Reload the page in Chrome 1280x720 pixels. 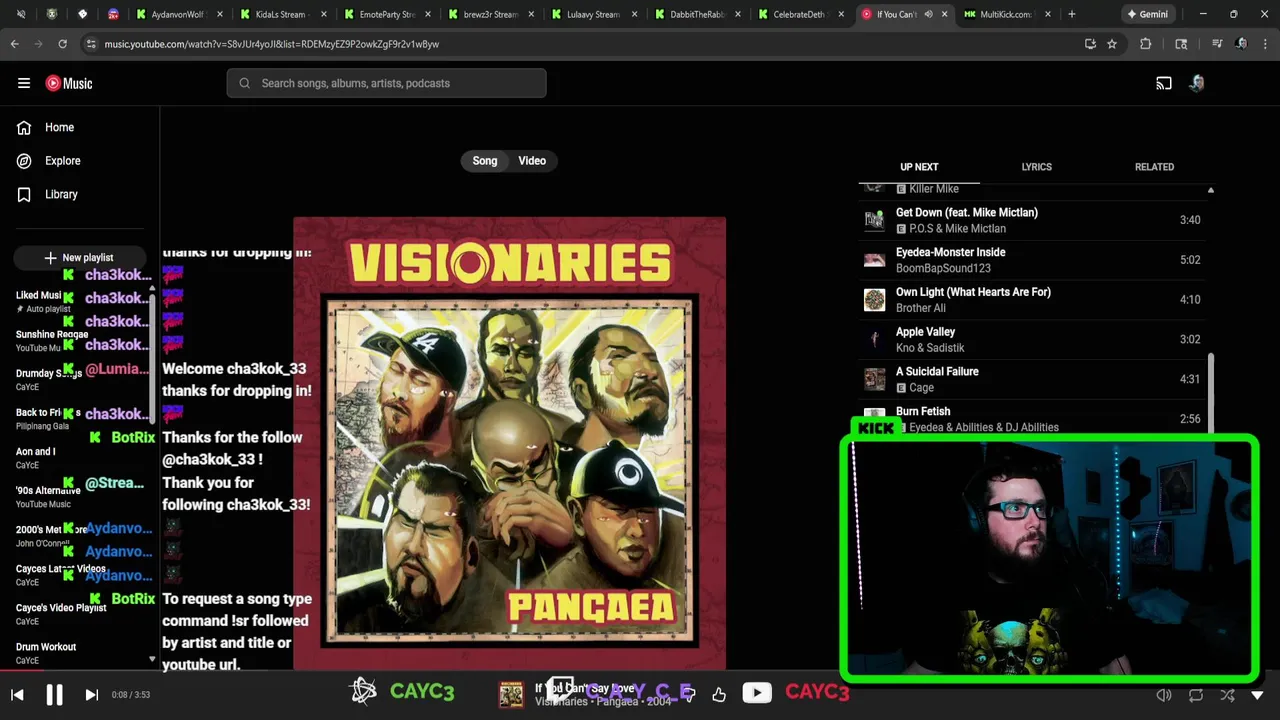click(62, 44)
